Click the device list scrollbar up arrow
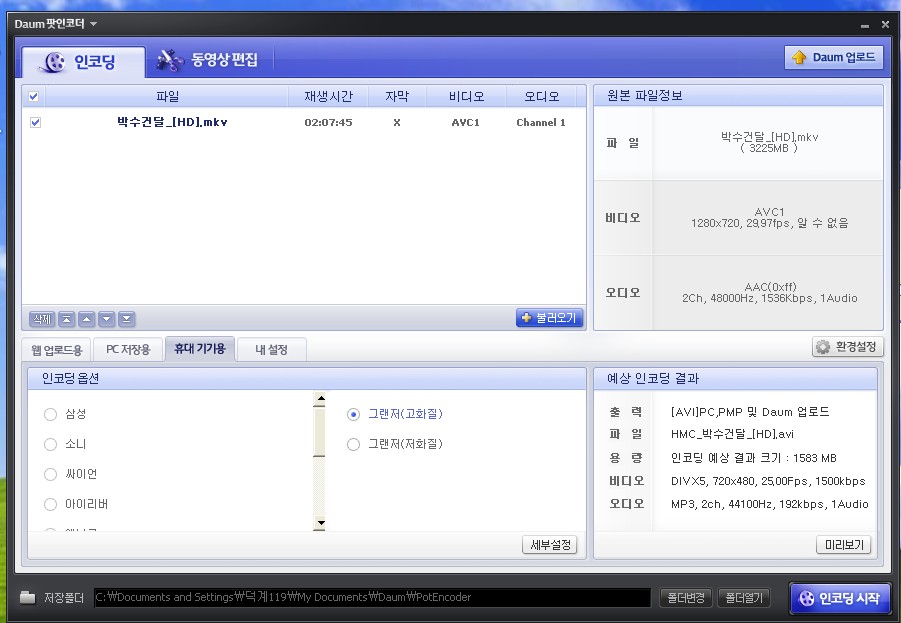The height and width of the screenshot is (623, 901). 321,398
